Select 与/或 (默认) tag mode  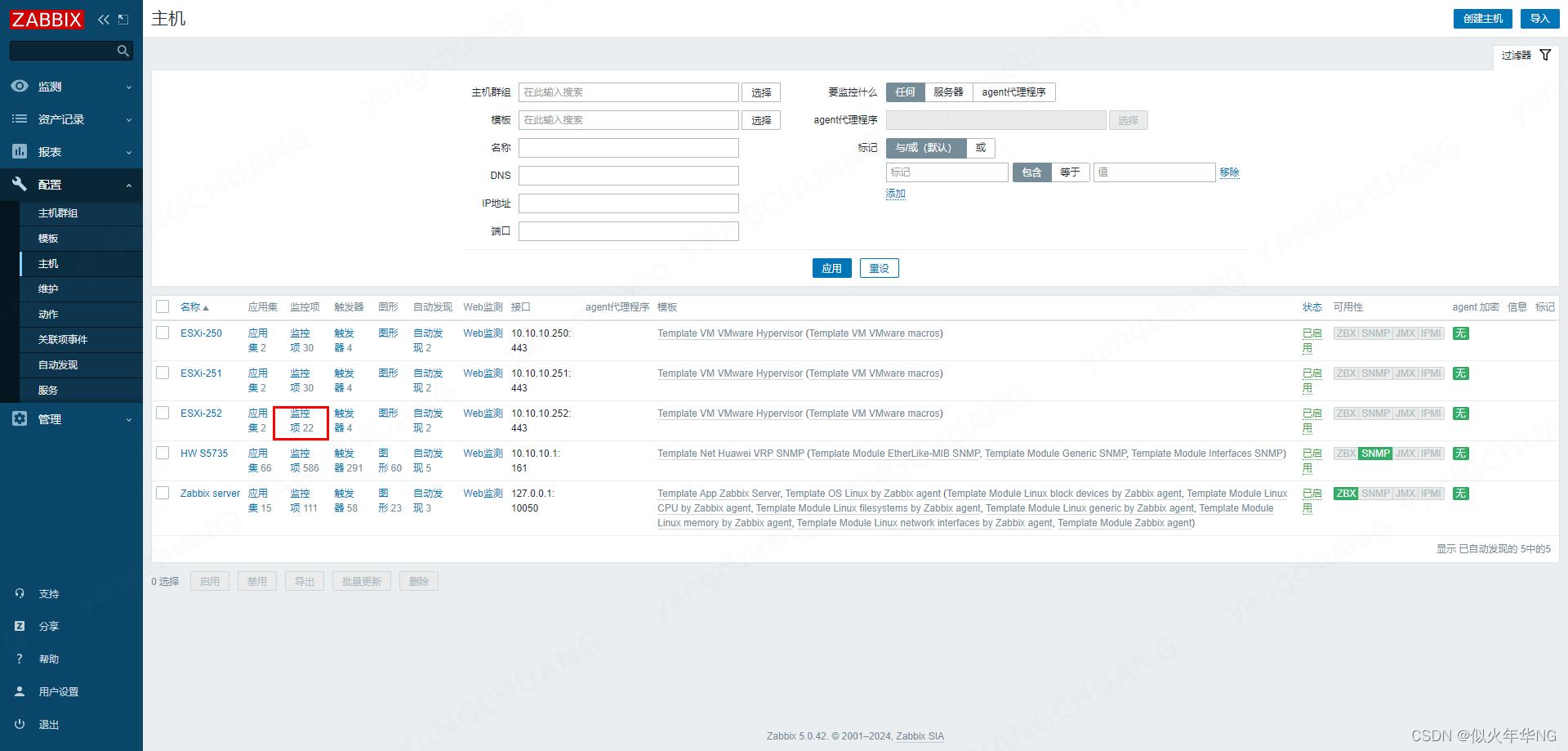point(925,148)
